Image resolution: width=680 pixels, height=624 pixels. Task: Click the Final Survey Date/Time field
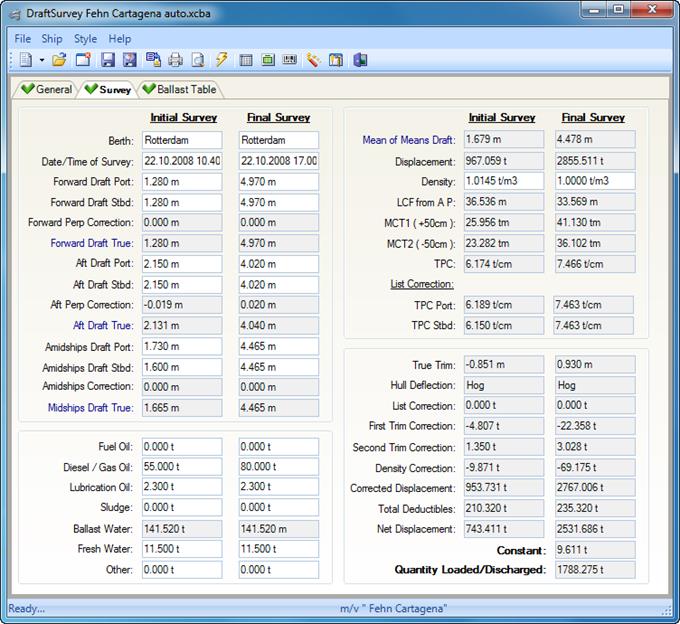pyautogui.click(x=279, y=161)
